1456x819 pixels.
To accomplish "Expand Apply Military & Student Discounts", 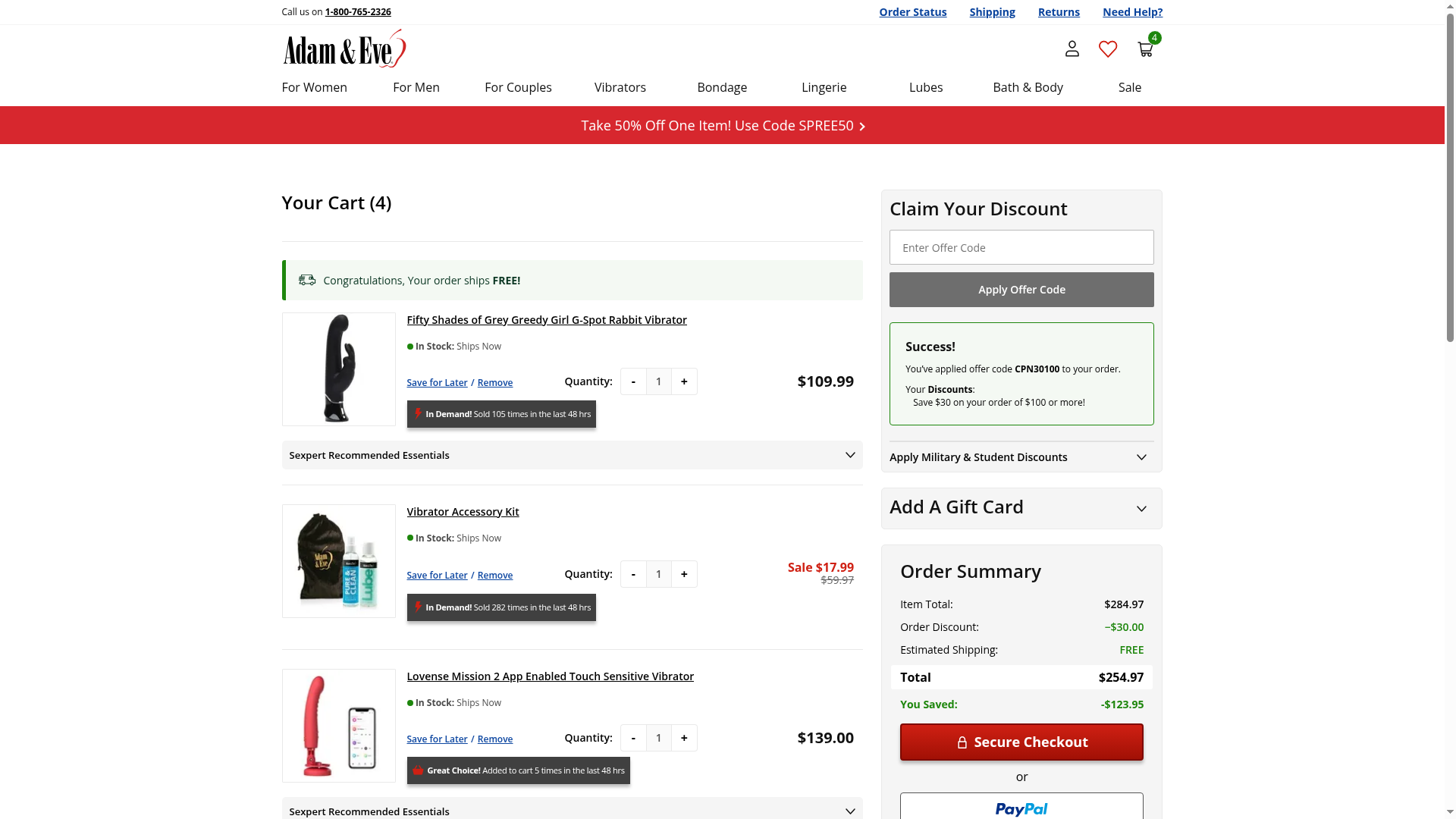I will coord(1141,457).
